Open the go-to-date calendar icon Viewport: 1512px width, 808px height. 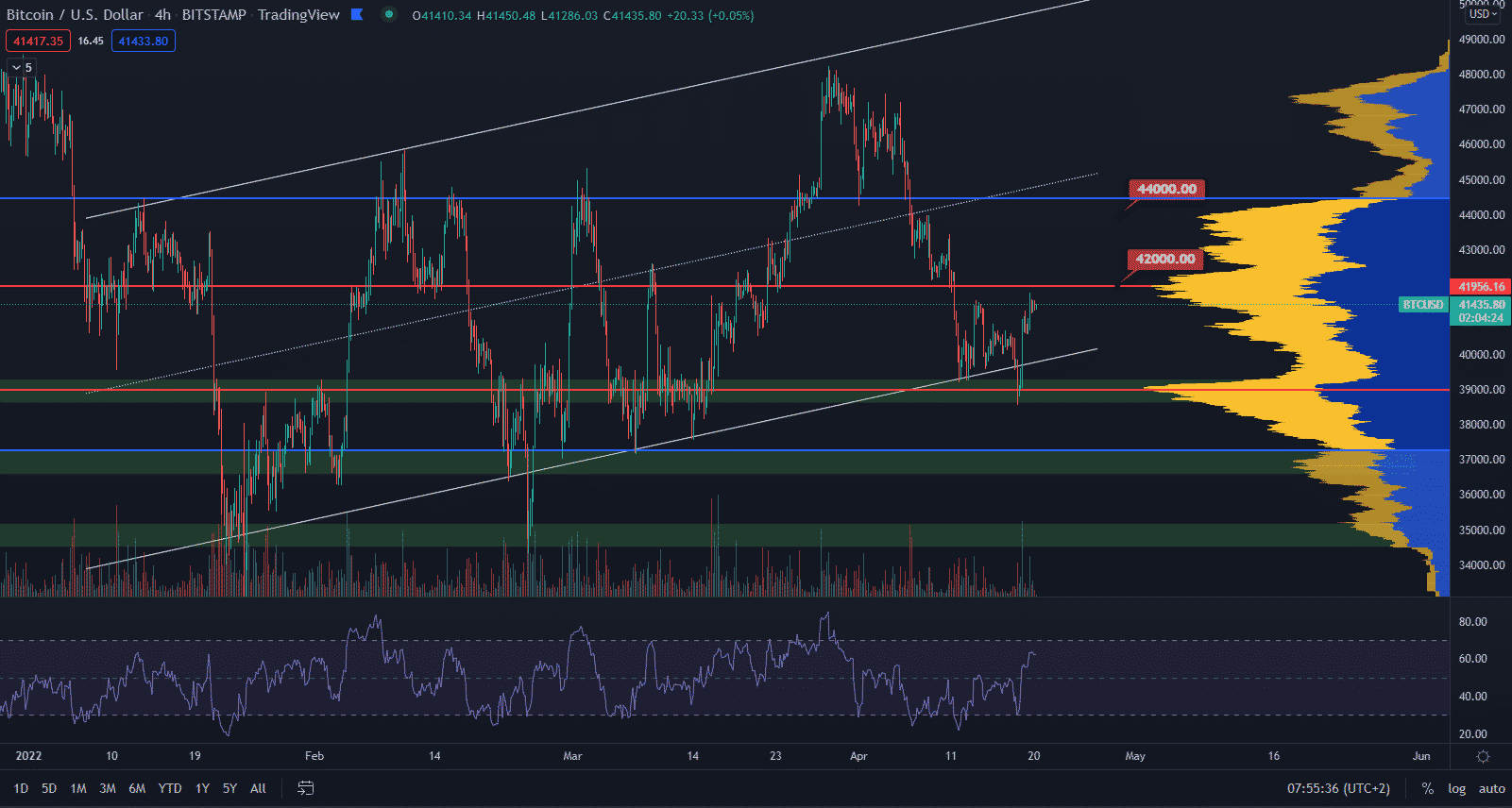click(x=306, y=788)
